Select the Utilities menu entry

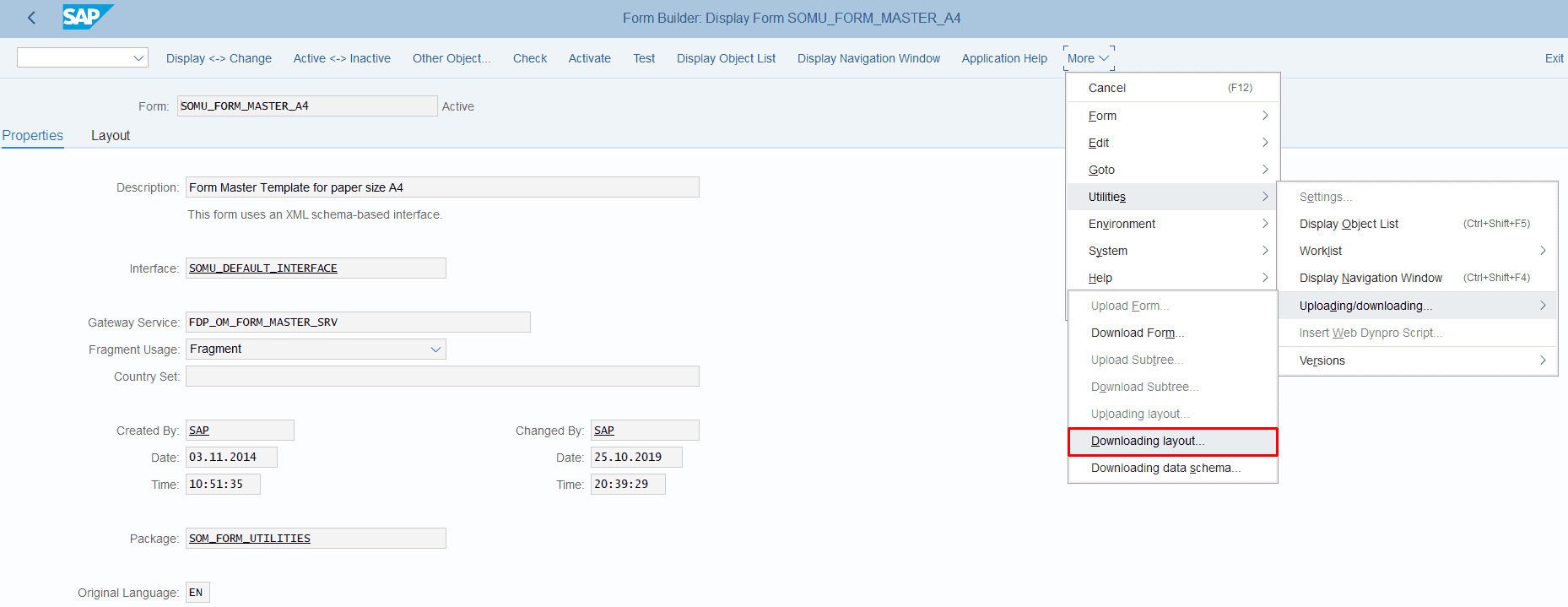pyautogui.click(x=1173, y=197)
